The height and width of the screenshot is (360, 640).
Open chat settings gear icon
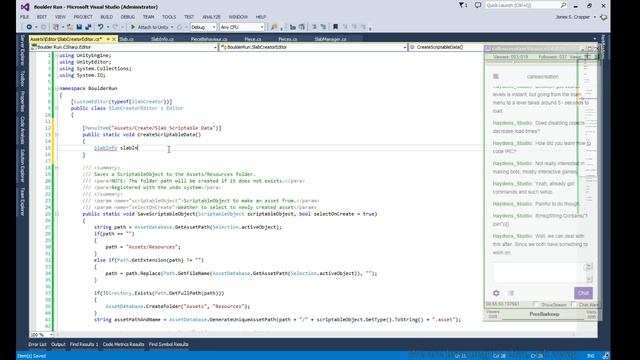click(x=496, y=293)
